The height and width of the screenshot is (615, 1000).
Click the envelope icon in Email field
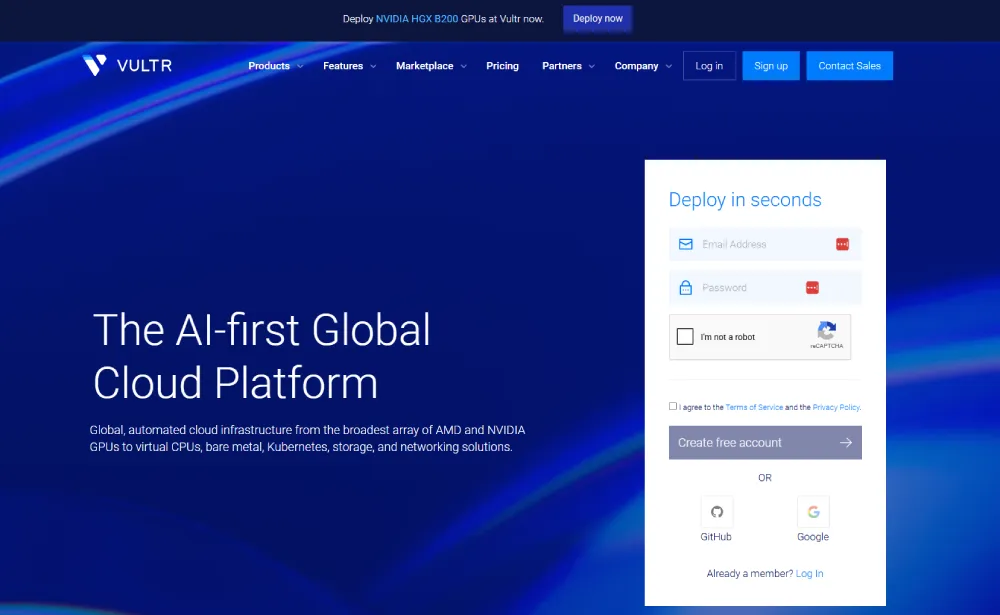[x=686, y=244]
